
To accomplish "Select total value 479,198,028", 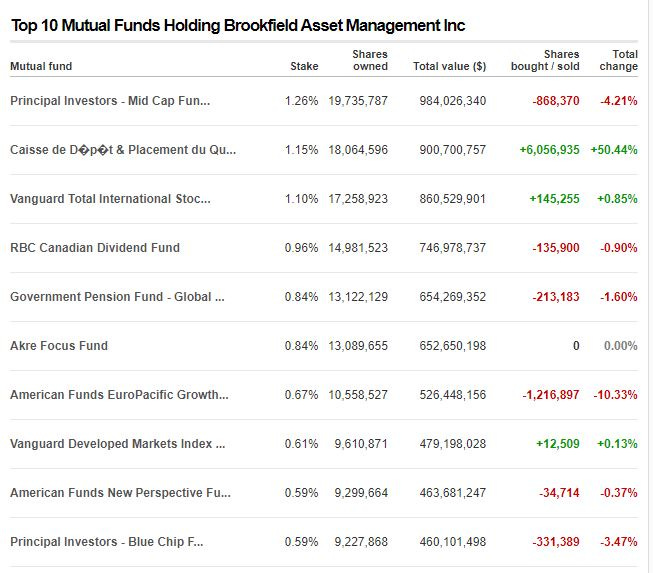I will point(453,444).
